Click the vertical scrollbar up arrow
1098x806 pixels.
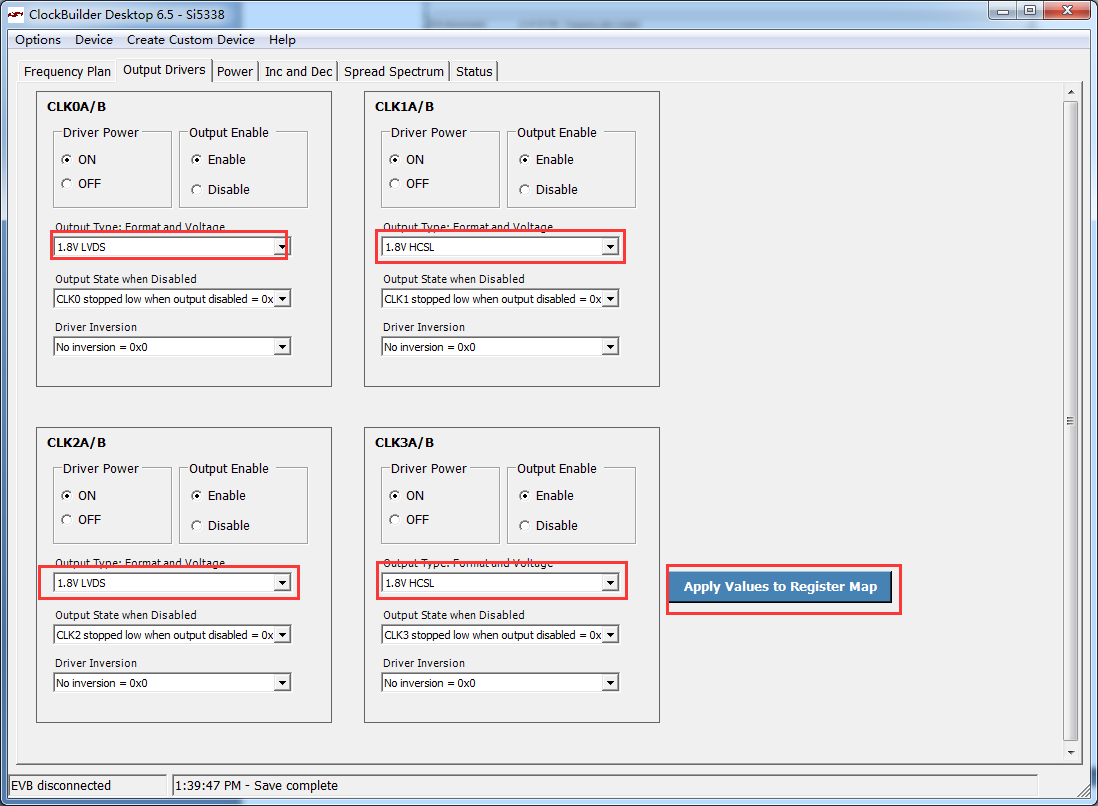(1070, 92)
